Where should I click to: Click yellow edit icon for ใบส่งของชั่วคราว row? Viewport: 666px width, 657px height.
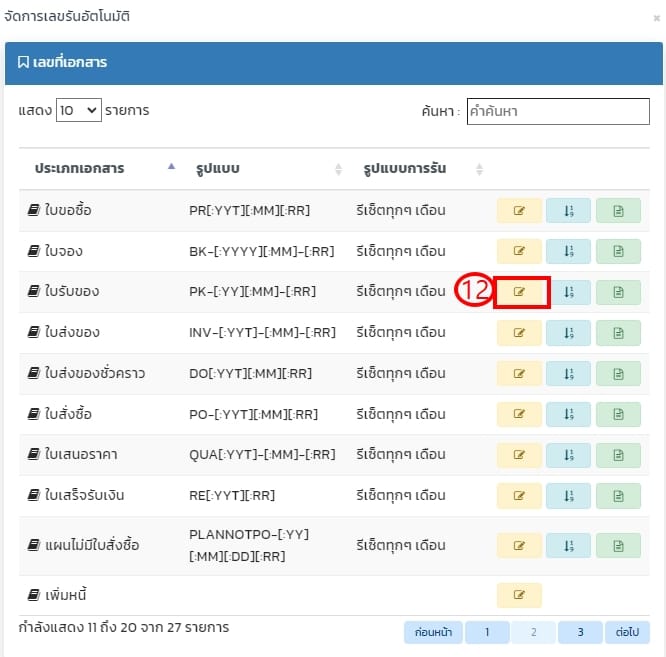point(519,373)
